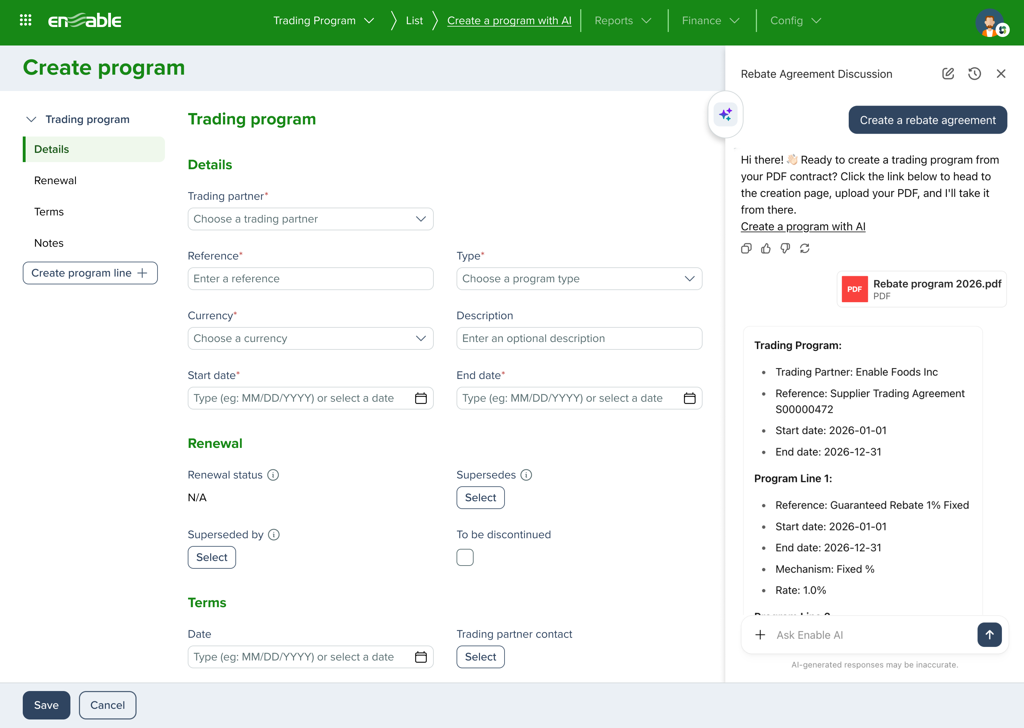Click the Reference input field
Viewport: 1024px width, 728px height.
(x=310, y=279)
